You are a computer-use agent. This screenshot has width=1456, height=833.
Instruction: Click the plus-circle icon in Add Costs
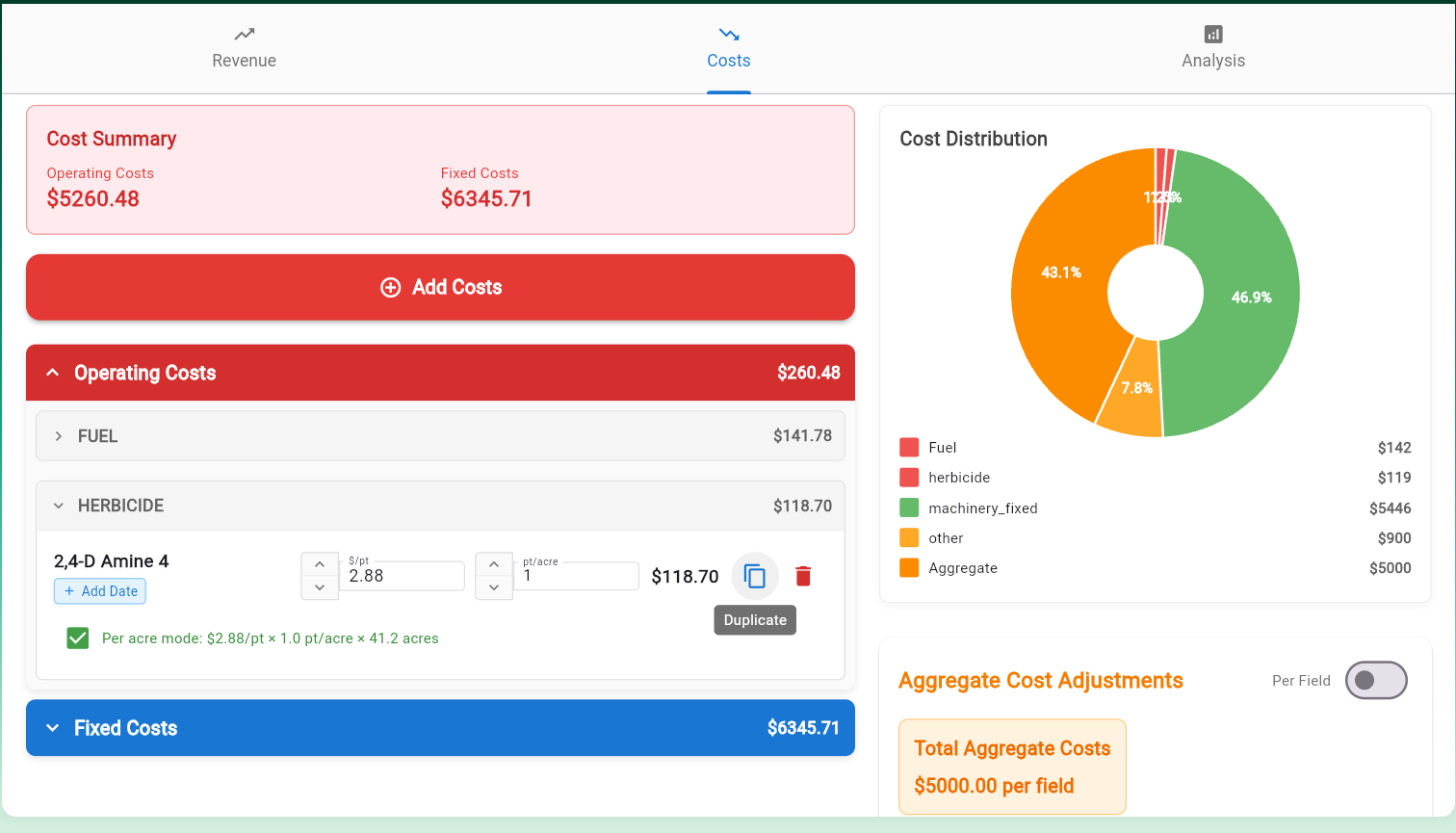click(x=390, y=287)
